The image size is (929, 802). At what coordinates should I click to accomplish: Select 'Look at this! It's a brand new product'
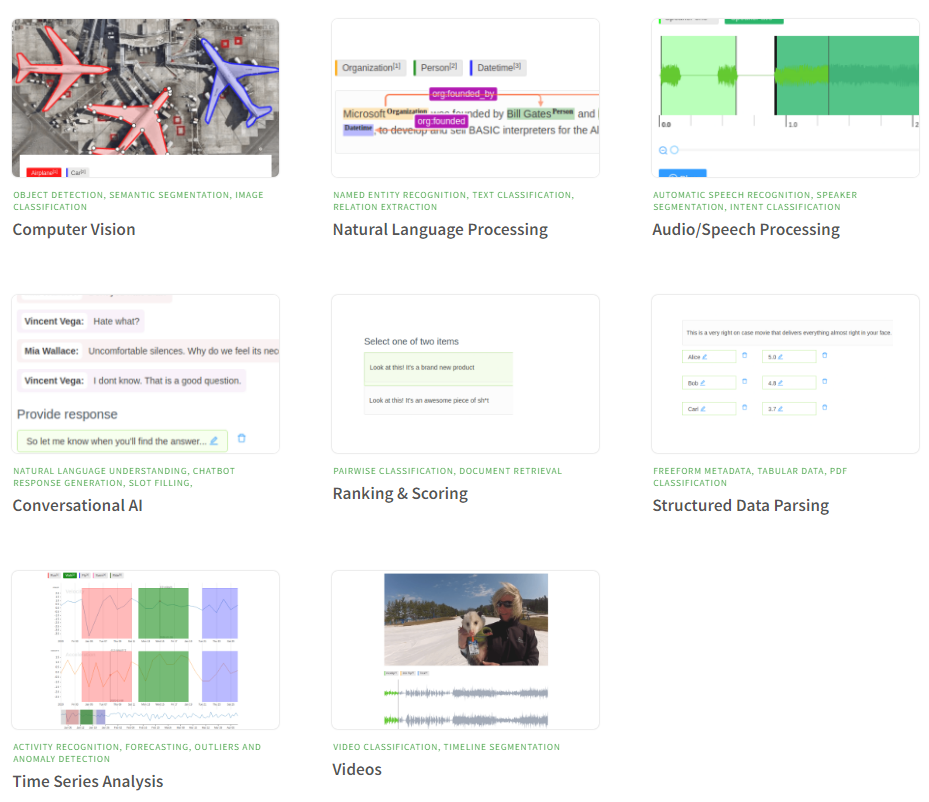[x=438, y=368]
